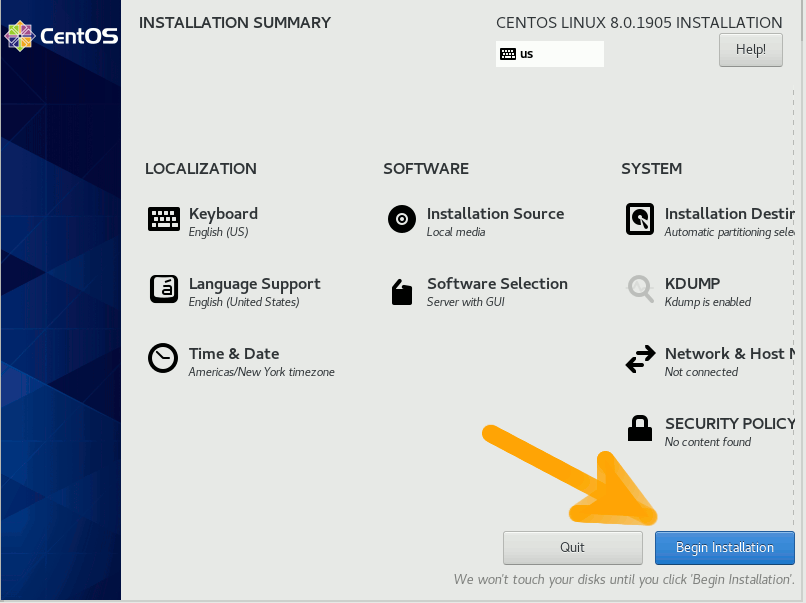The width and height of the screenshot is (806, 603).
Task: Click the 'We won't touch your disks' notice
Action: point(624,580)
